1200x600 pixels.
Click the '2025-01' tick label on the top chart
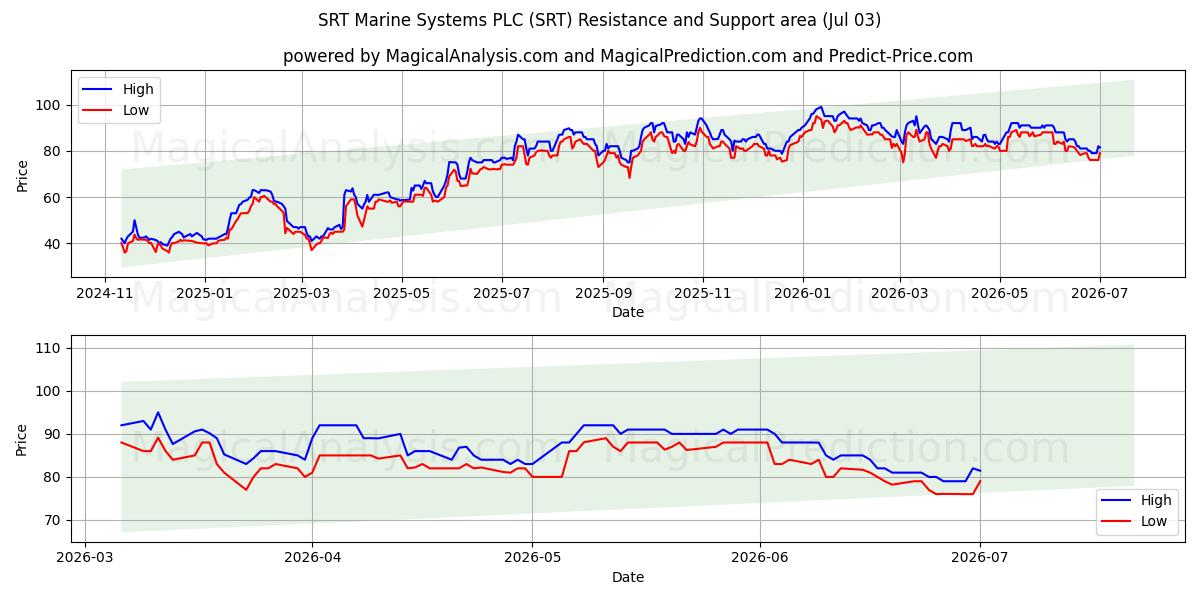click(x=205, y=294)
